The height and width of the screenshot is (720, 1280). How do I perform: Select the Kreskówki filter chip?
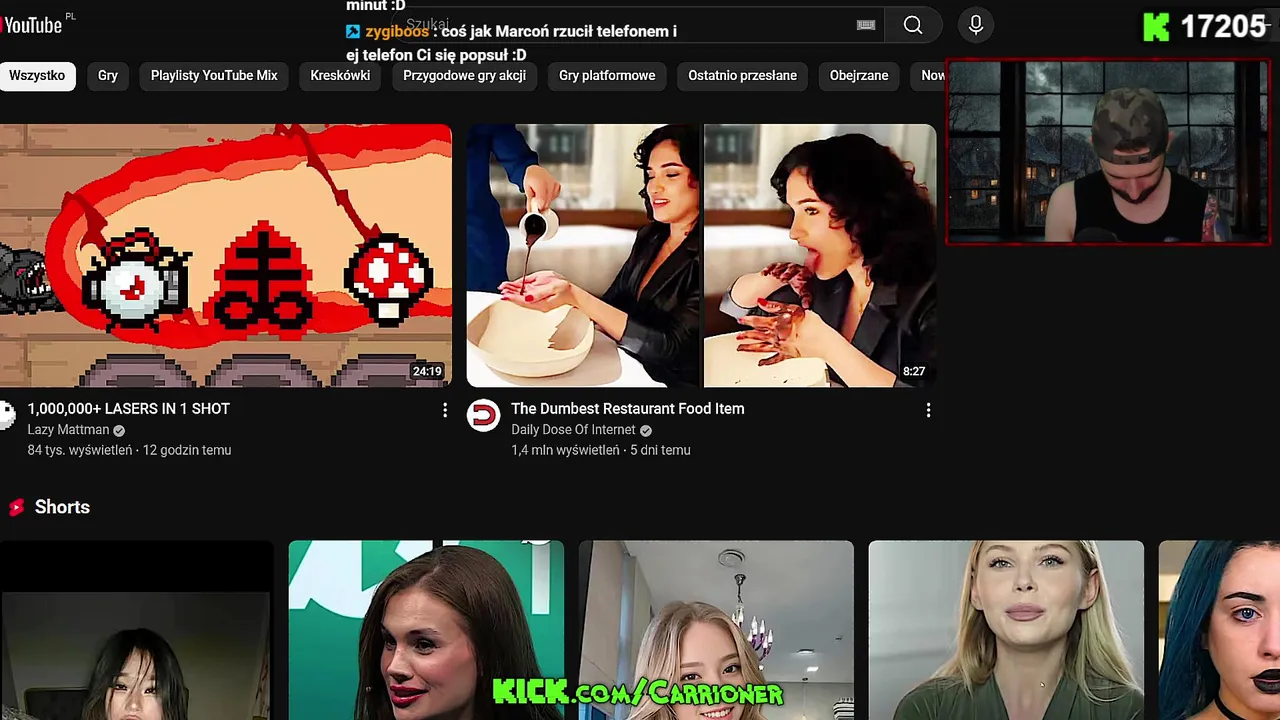coord(340,76)
